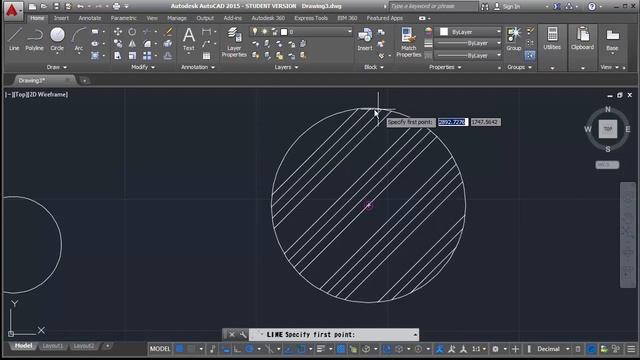The width and height of the screenshot is (640, 360).
Task: Switch to the Insert ribbon tab
Action: point(61,18)
